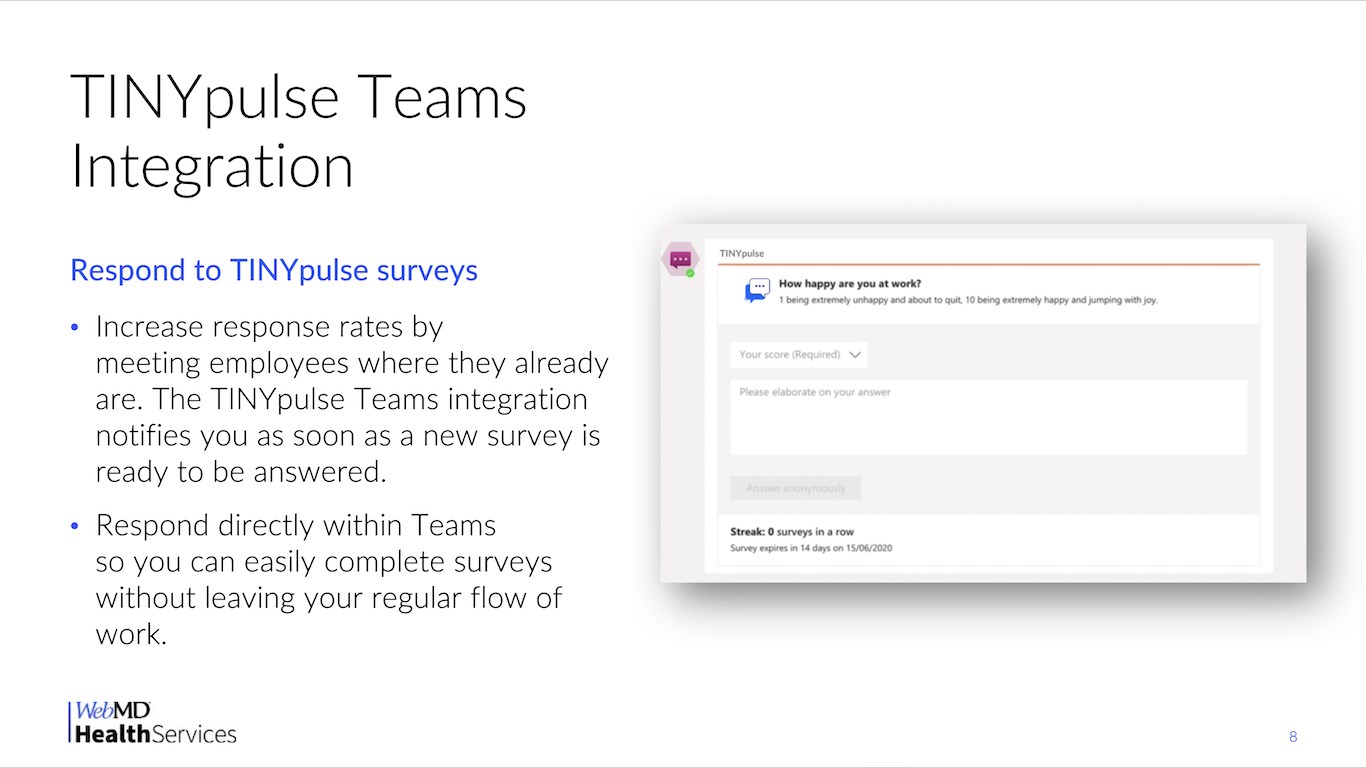
Task: Click the orange divider line under TINYpulse
Action: pyautogui.click(x=988, y=265)
